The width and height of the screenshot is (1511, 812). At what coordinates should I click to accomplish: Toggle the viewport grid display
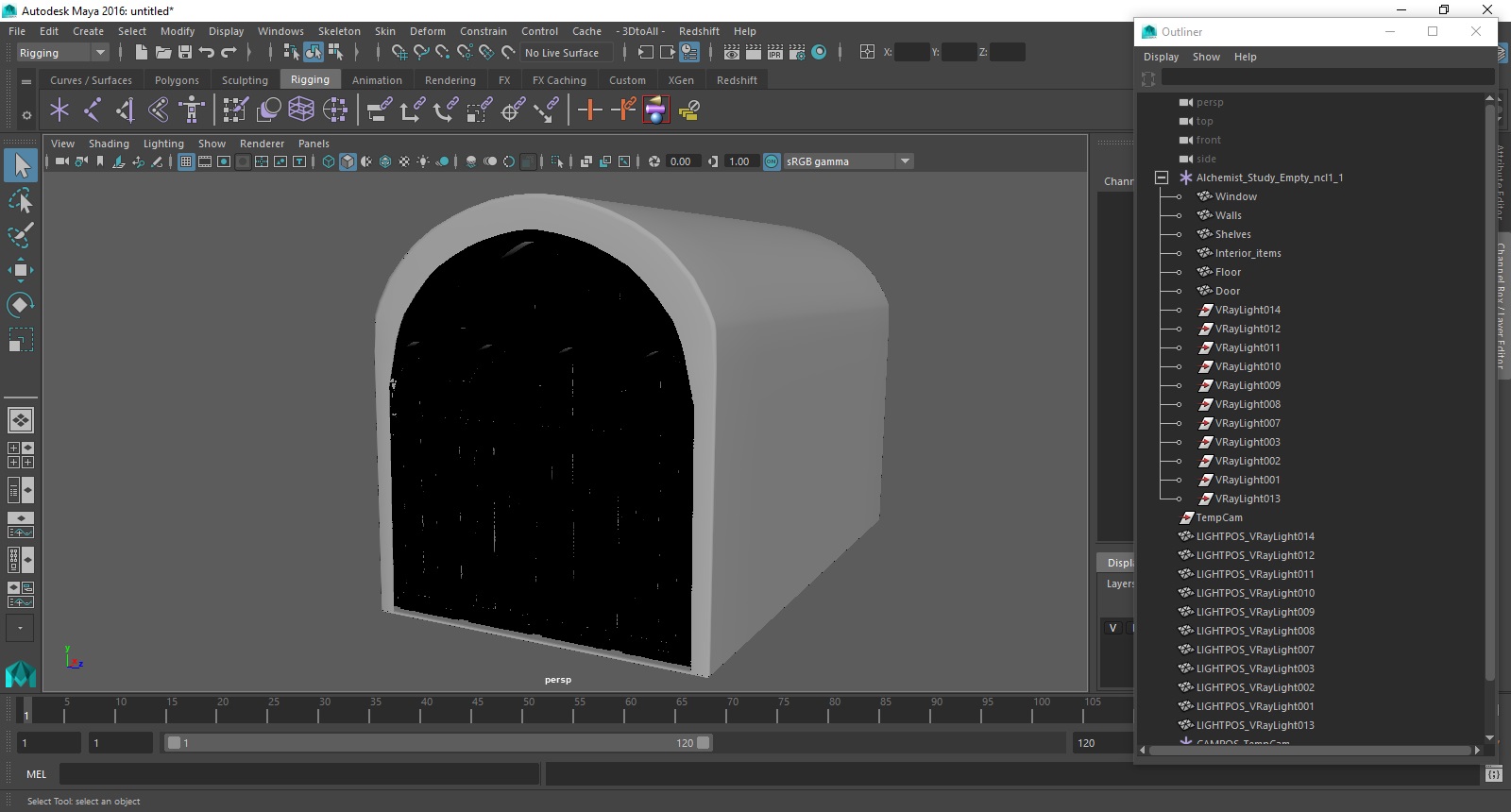186,161
